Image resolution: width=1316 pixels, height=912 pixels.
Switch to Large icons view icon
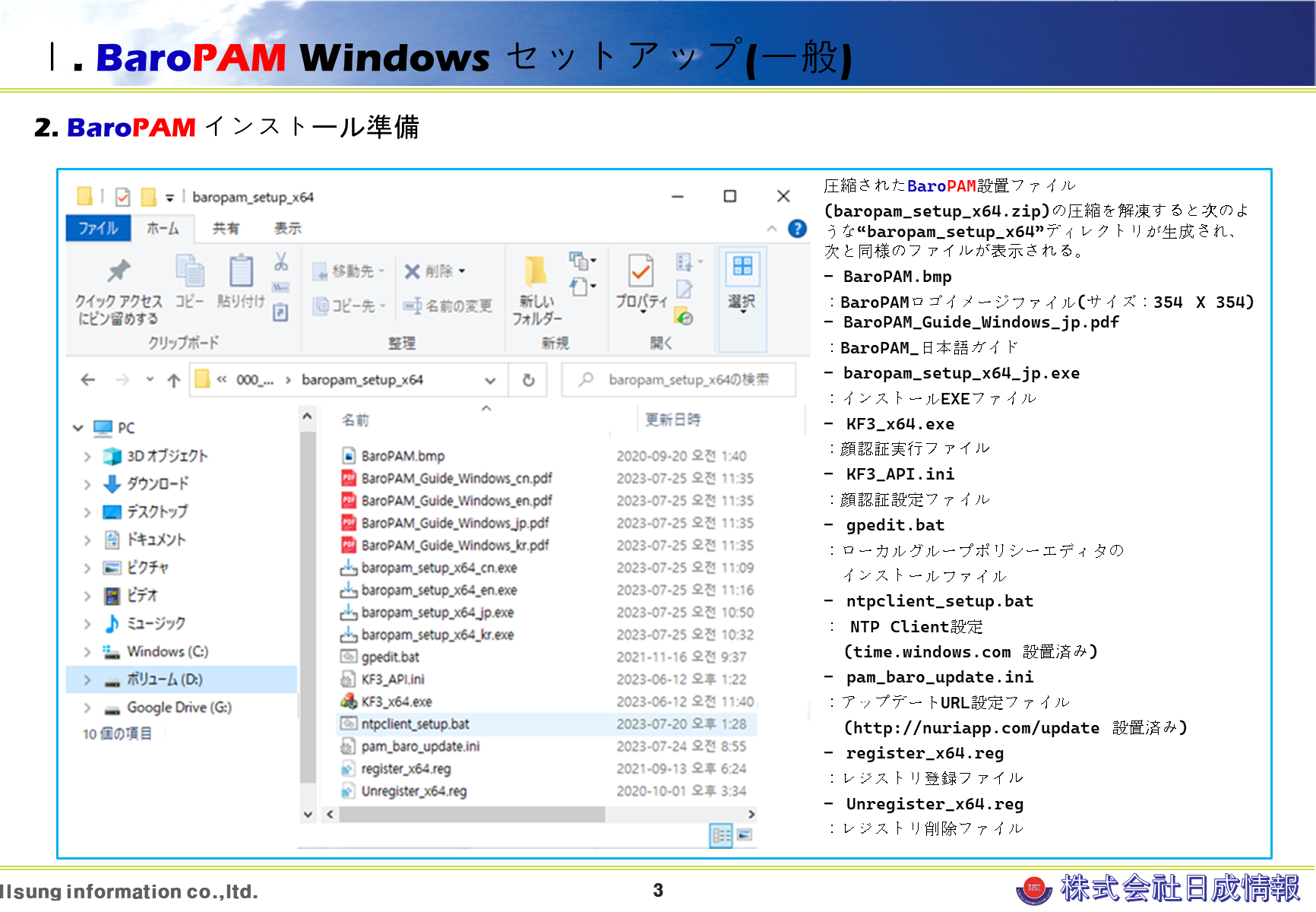[x=745, y=835]
